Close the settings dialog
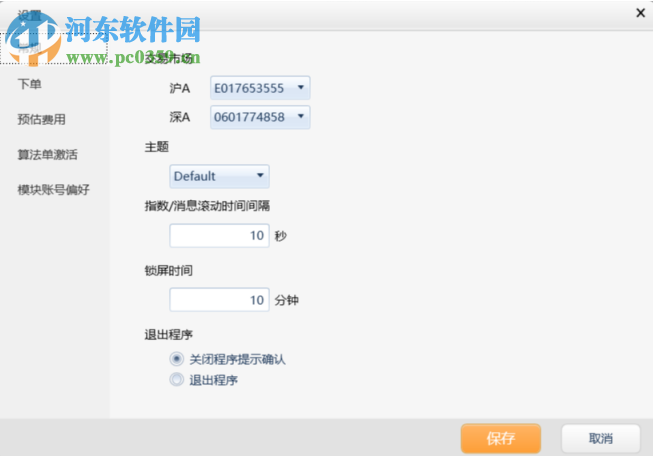The image size is (653, 456). click(x=641, y=13)
